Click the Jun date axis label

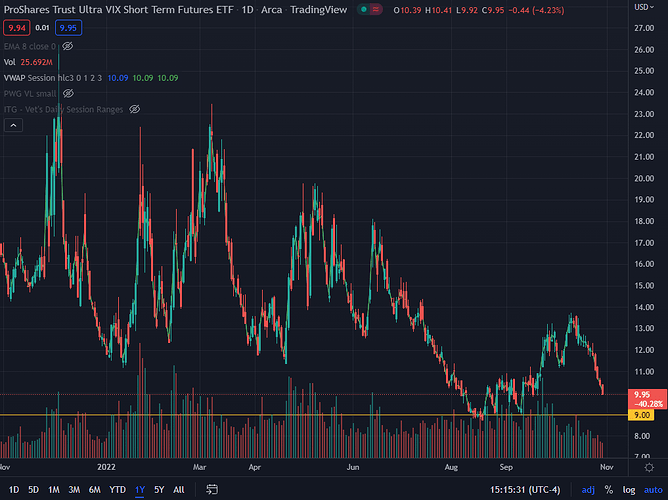[x=353, y=467]
